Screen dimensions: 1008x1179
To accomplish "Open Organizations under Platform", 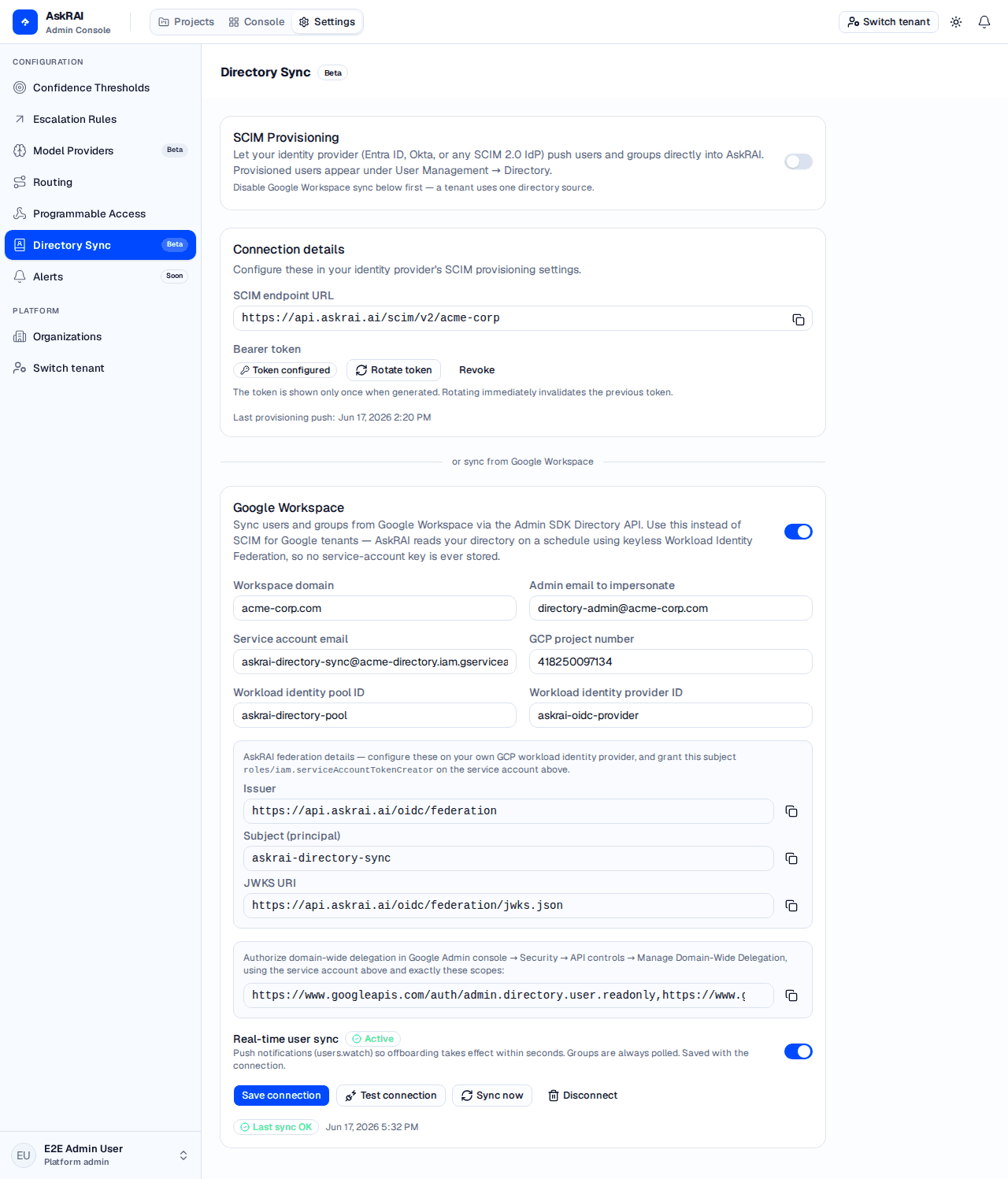I will (100, 336).
